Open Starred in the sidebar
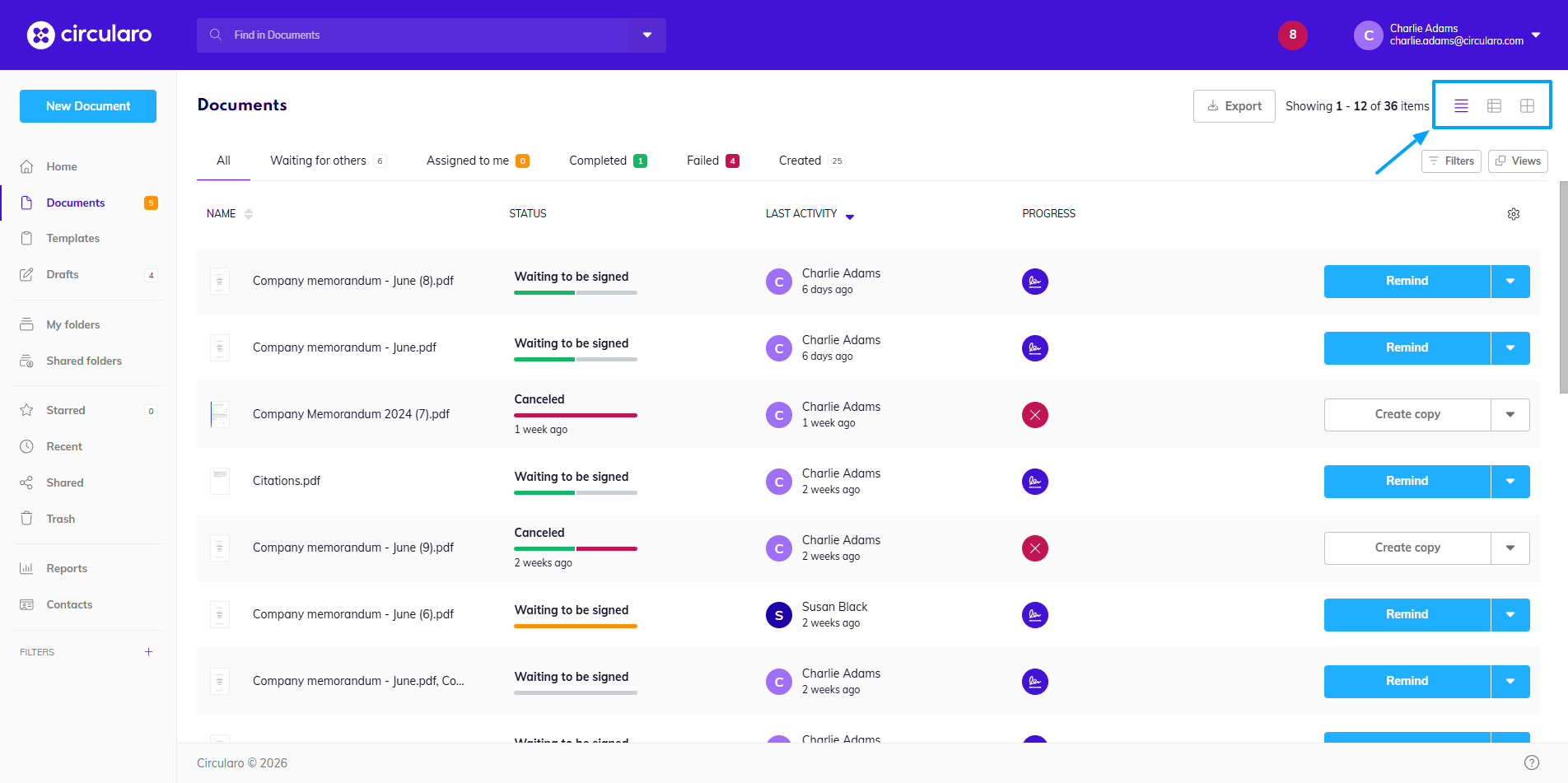 pos(66,410)
